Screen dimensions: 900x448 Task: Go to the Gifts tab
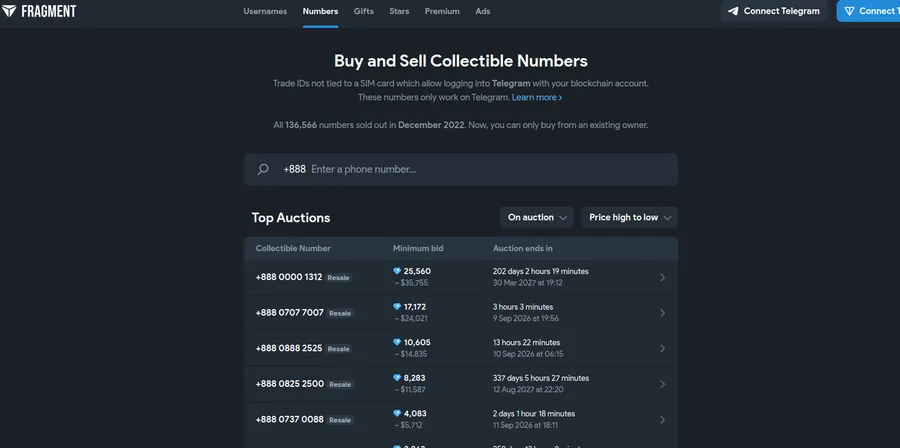(364, 11)
